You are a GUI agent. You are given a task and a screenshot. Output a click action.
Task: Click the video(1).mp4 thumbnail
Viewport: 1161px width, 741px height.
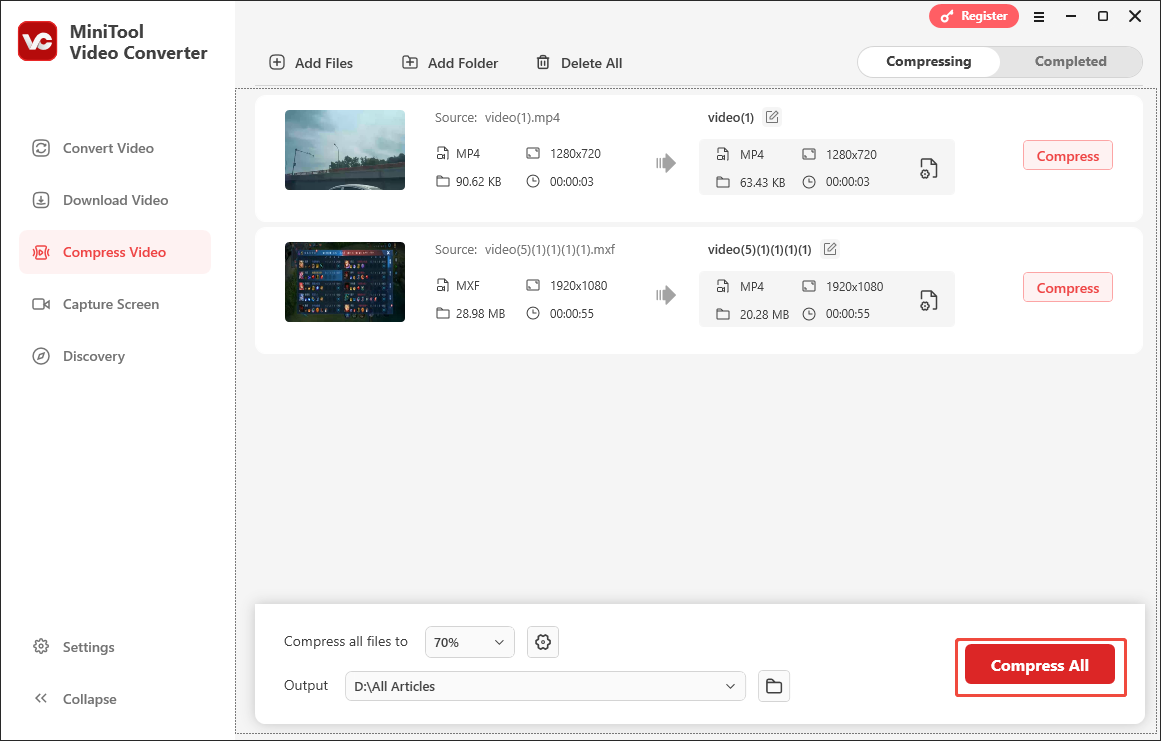tap(345, 150)
